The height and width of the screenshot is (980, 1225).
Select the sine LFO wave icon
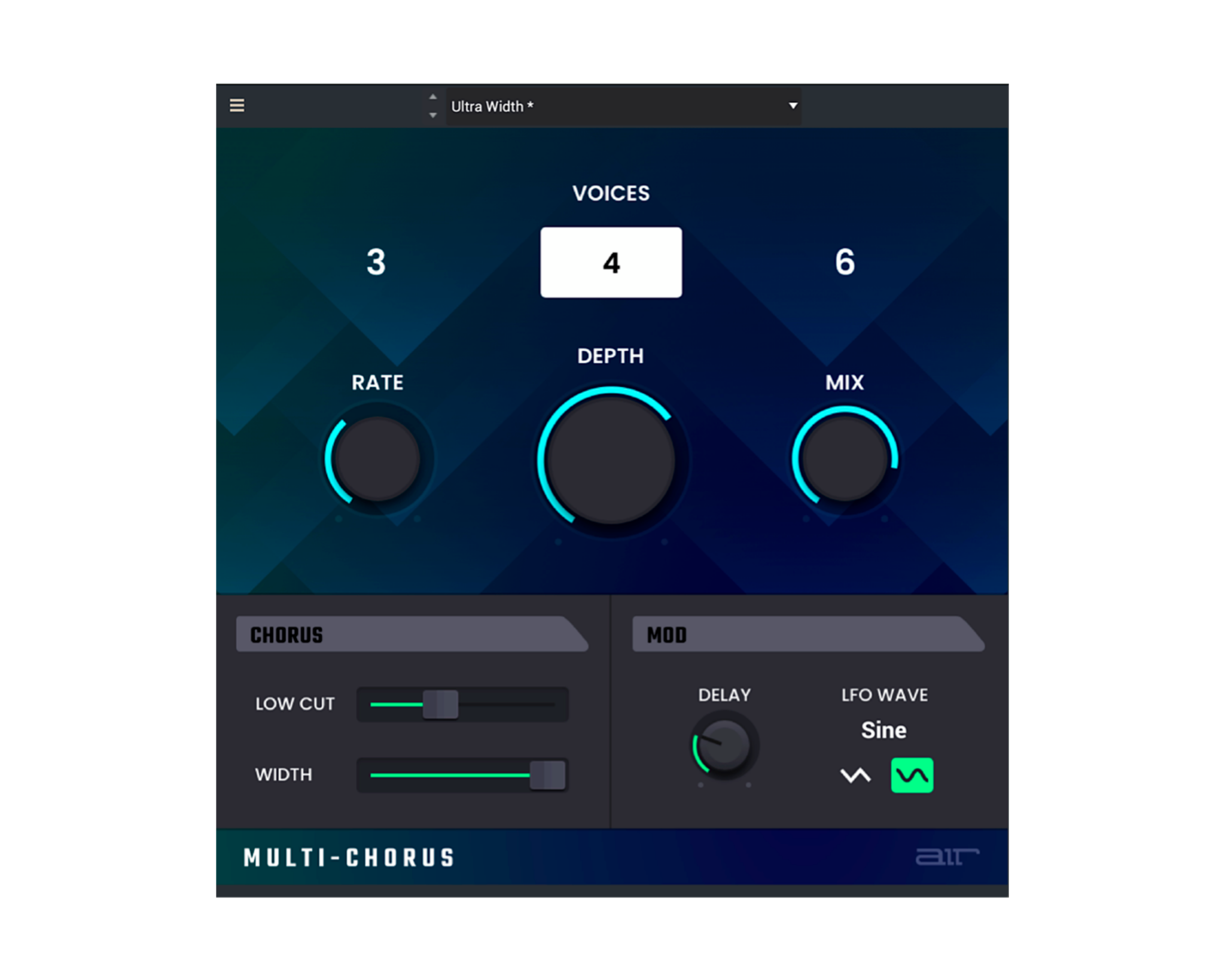click(x=912, y=775)
